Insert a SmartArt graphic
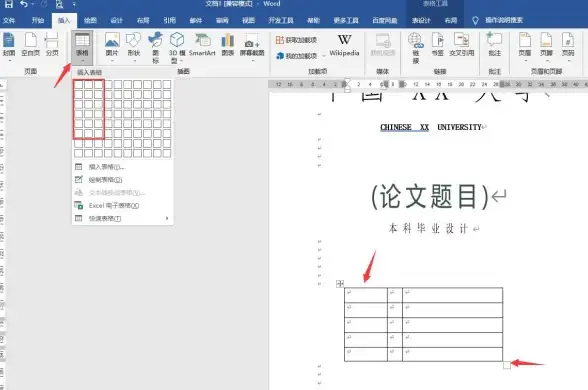 [202, 45]
